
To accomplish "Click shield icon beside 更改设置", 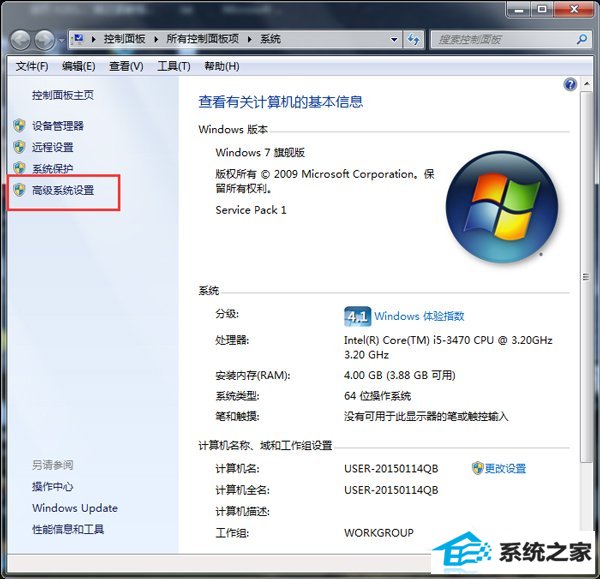I will point(477,468).
